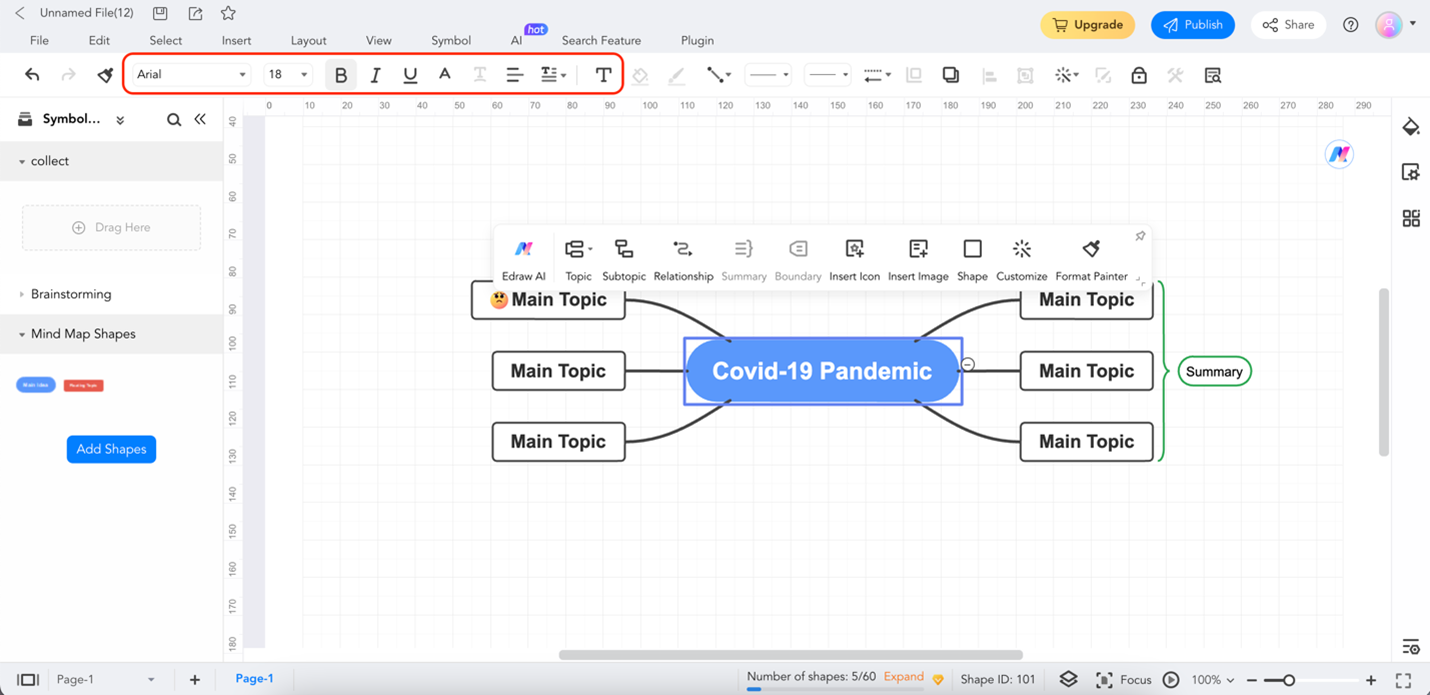Click Format Painter in floating toolbar

[x=1091, y=260]
